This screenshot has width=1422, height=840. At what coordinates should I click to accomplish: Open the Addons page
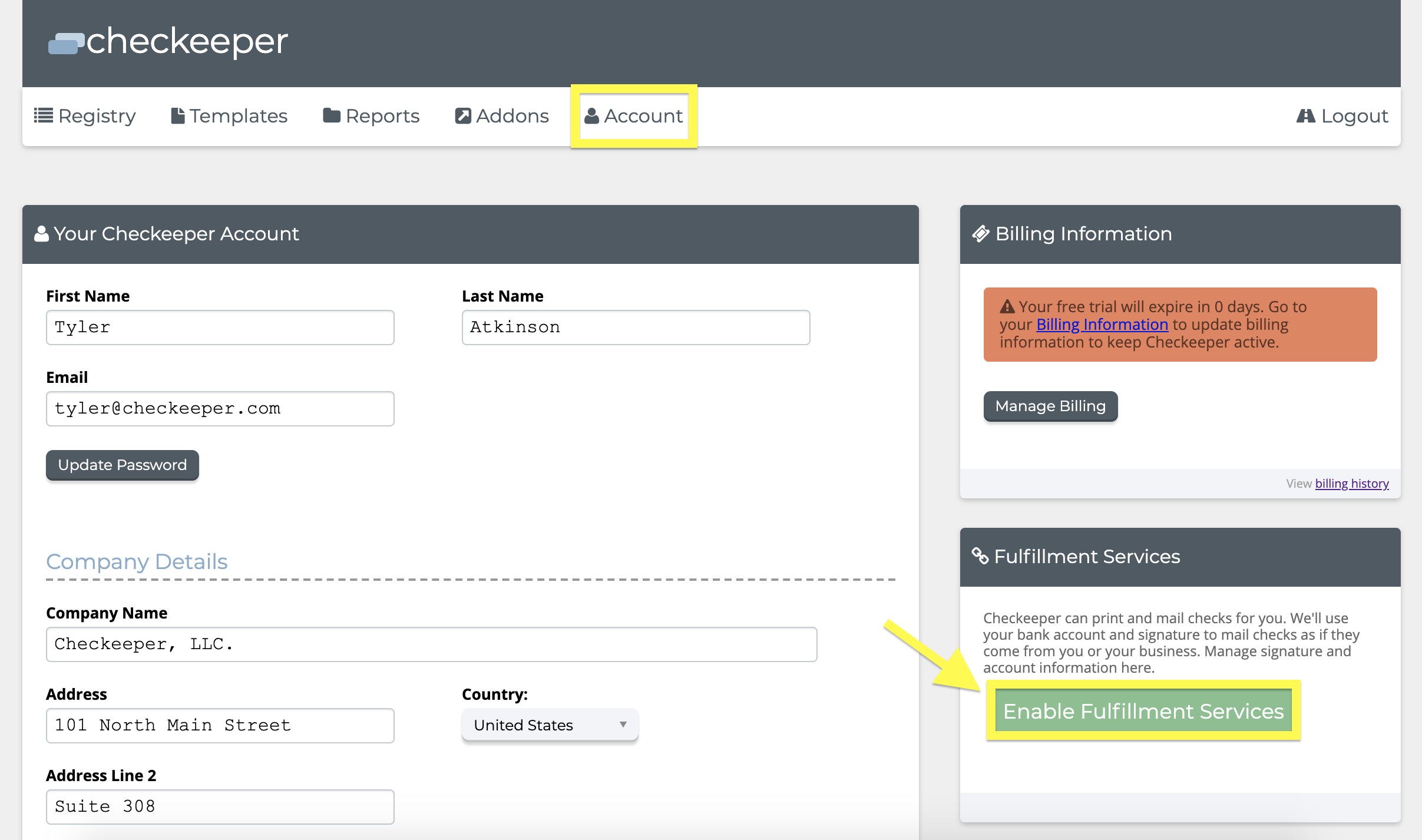502,116
